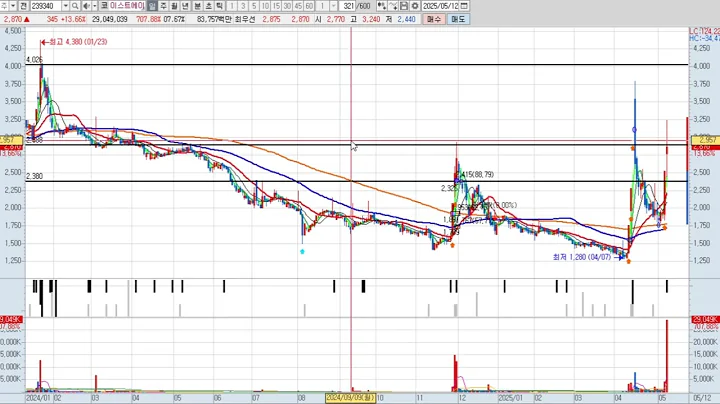The height and width of the screenshot is (404, 720).
Task: Click the stock name 이스트에이드
Action: tap(127, 6)
